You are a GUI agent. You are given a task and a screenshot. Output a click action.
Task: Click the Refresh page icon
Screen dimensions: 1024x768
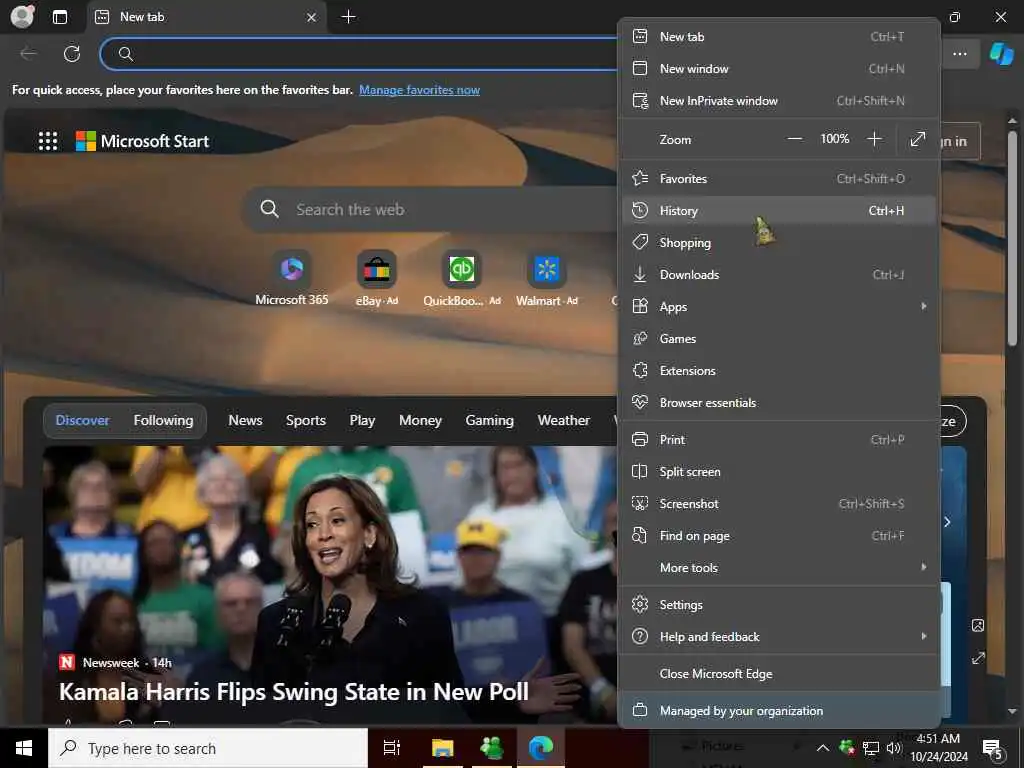(x=72, y=54)
